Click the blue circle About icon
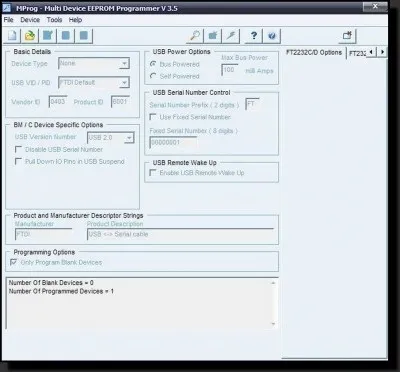Screen dimensions: 400x372 (x=272, y=36)
